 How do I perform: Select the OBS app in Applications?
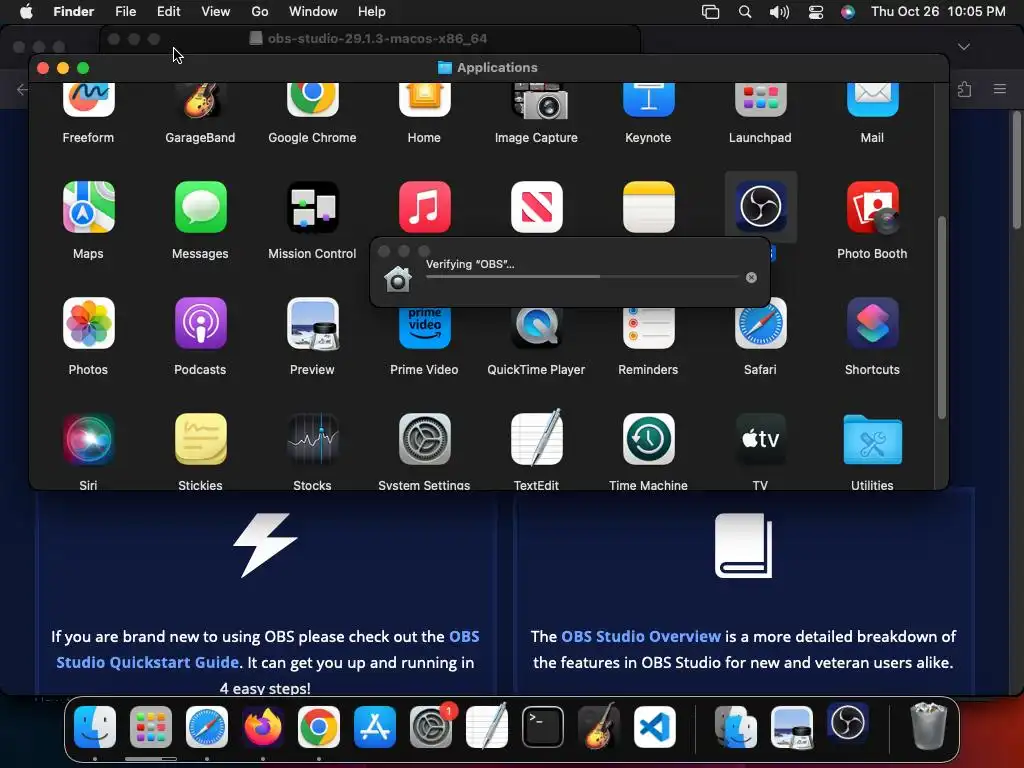click(x=761, y=207)
